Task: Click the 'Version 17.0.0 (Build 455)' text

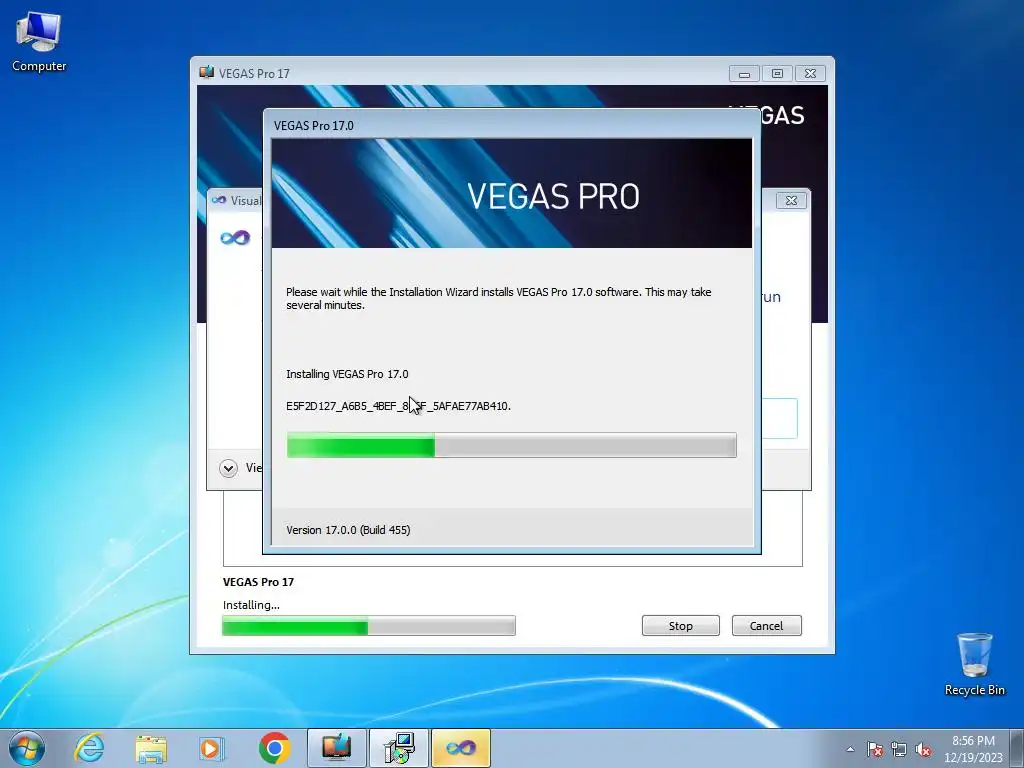Action: click(x=348, y=530)
